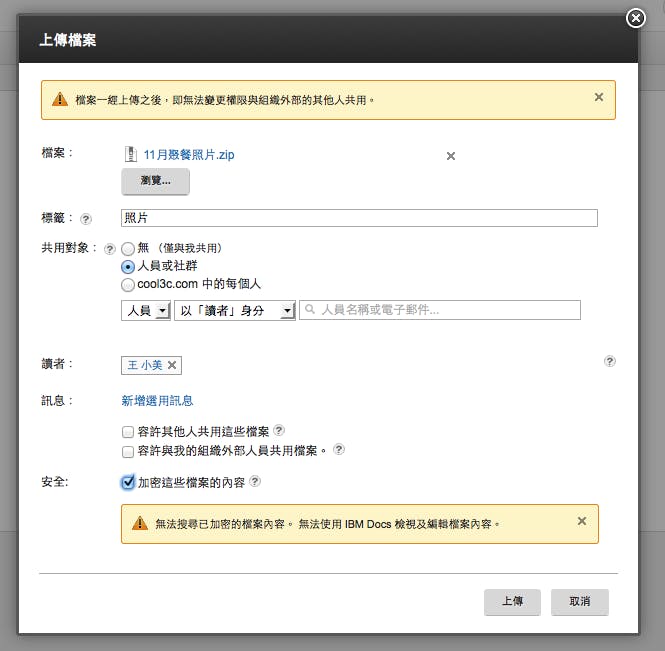Image resolution: width=665 pixels, height=651 pixels.
Task: Open the help icon beside the readers row
Action: tap(610, 361)
